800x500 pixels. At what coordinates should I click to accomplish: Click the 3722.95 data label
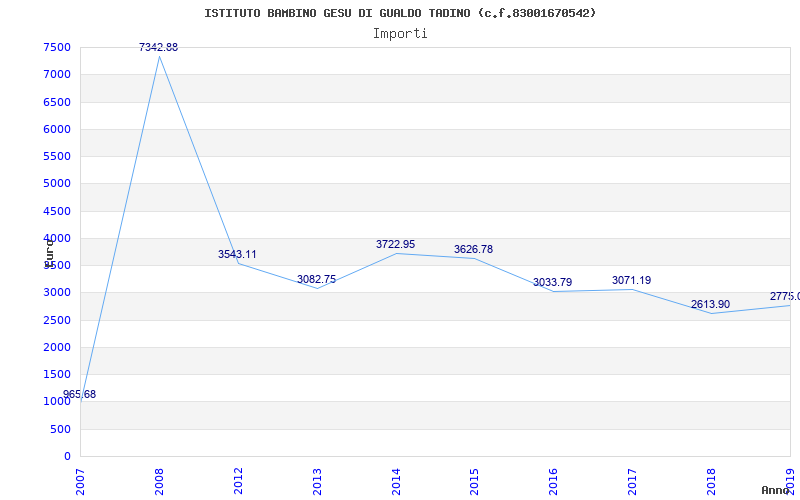tap(395, 244)
